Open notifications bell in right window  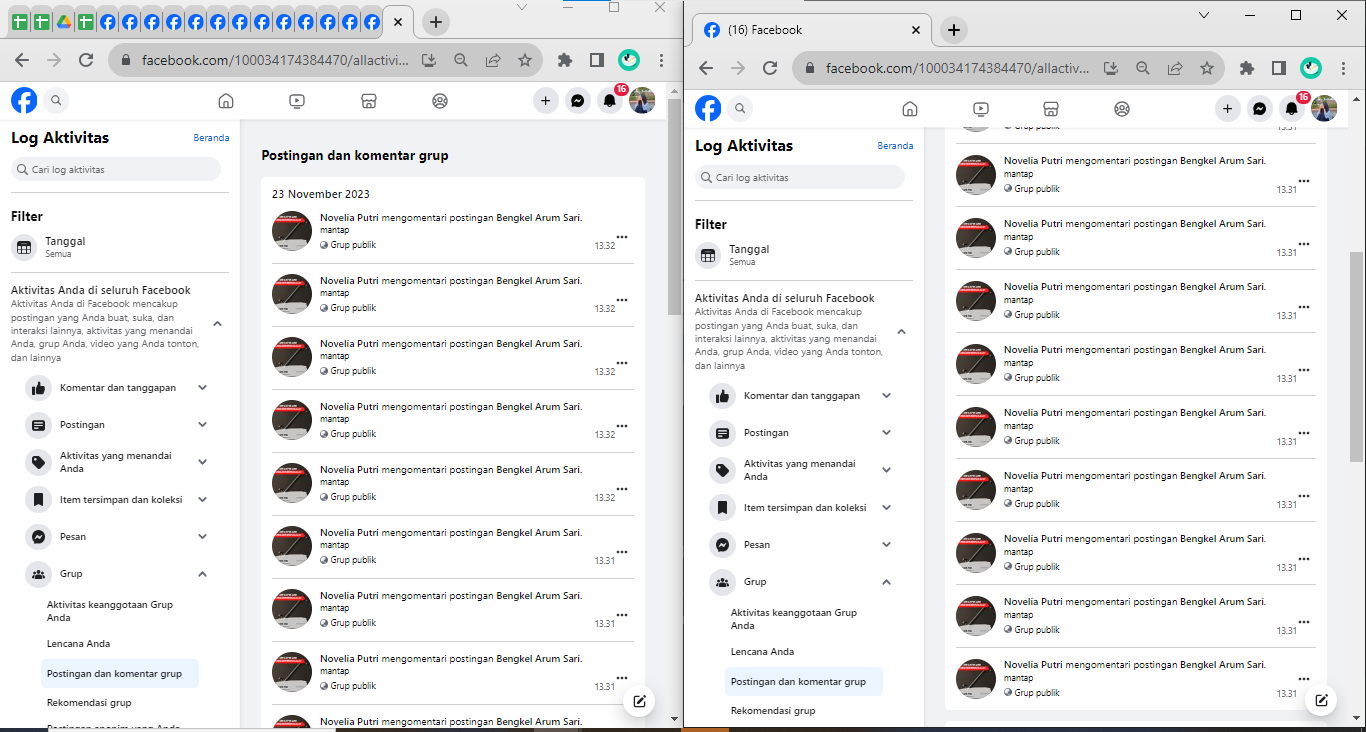1292,108
